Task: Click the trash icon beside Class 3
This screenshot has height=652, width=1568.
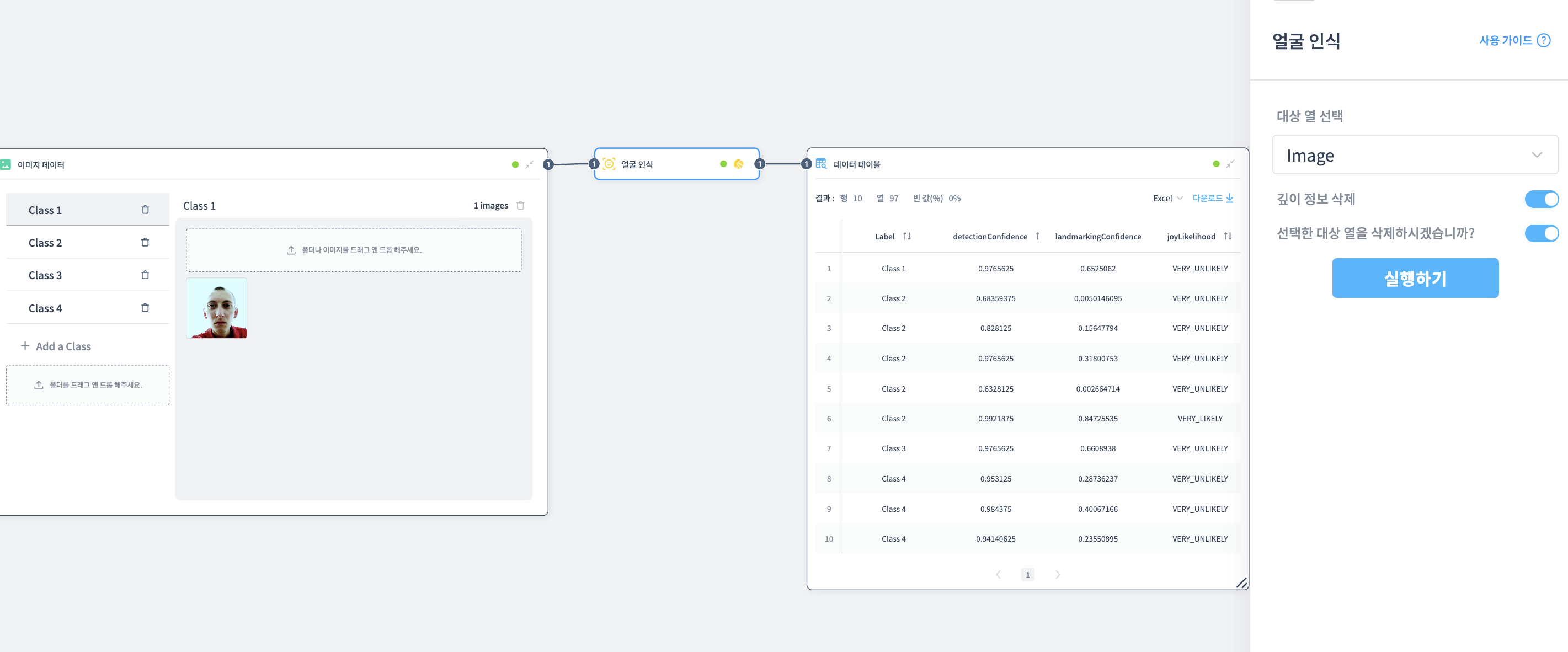Action: click(x=145, y=275)
